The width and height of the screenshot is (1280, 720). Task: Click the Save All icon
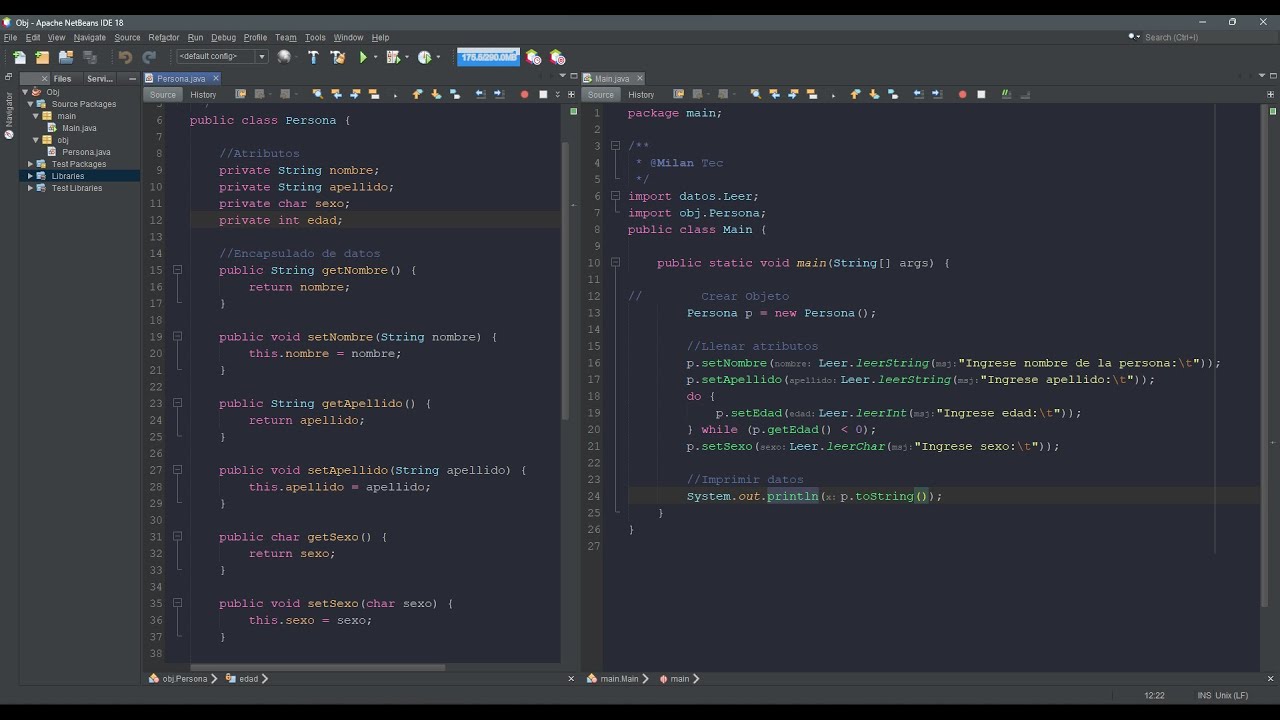click(90, 57)
